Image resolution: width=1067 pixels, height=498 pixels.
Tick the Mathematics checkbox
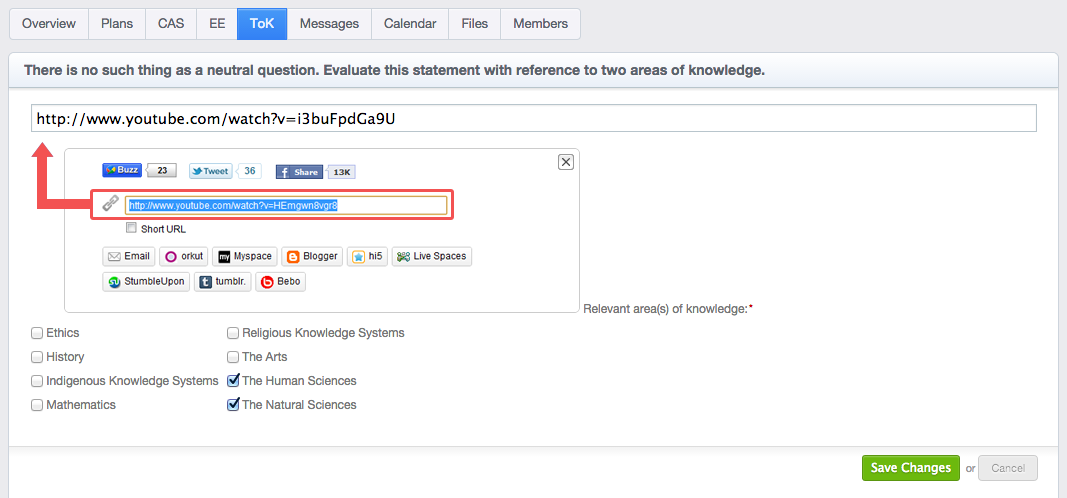[x=37, y=405]
